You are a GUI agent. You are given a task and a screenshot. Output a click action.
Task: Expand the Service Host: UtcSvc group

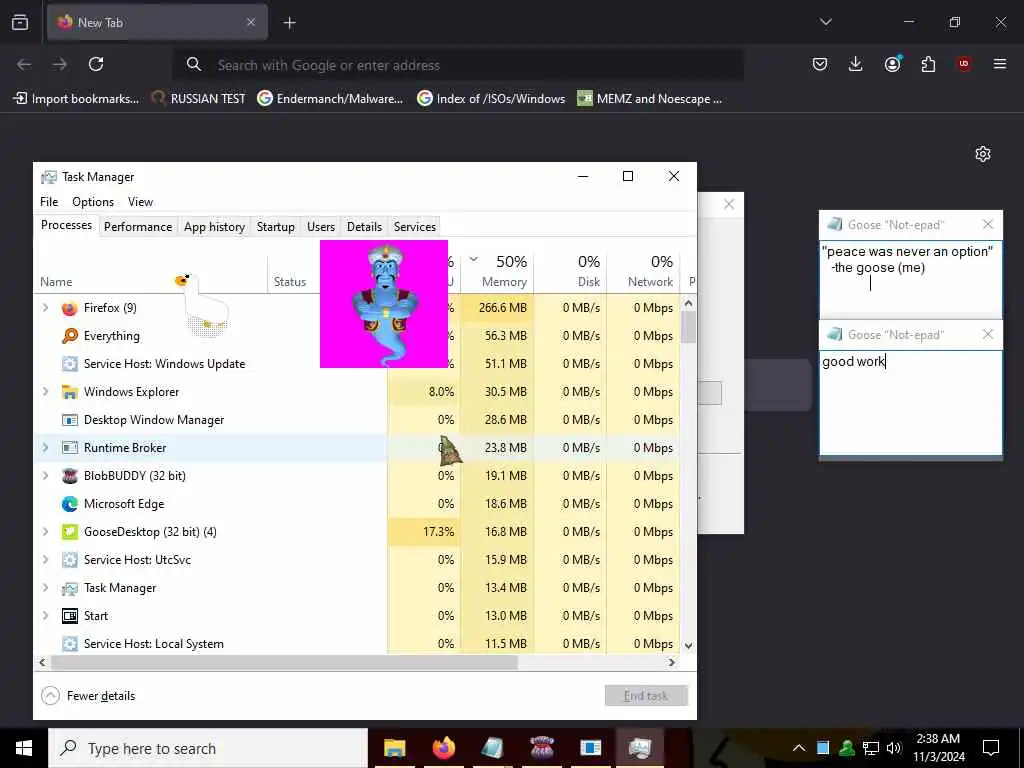[x=46, y=560]
